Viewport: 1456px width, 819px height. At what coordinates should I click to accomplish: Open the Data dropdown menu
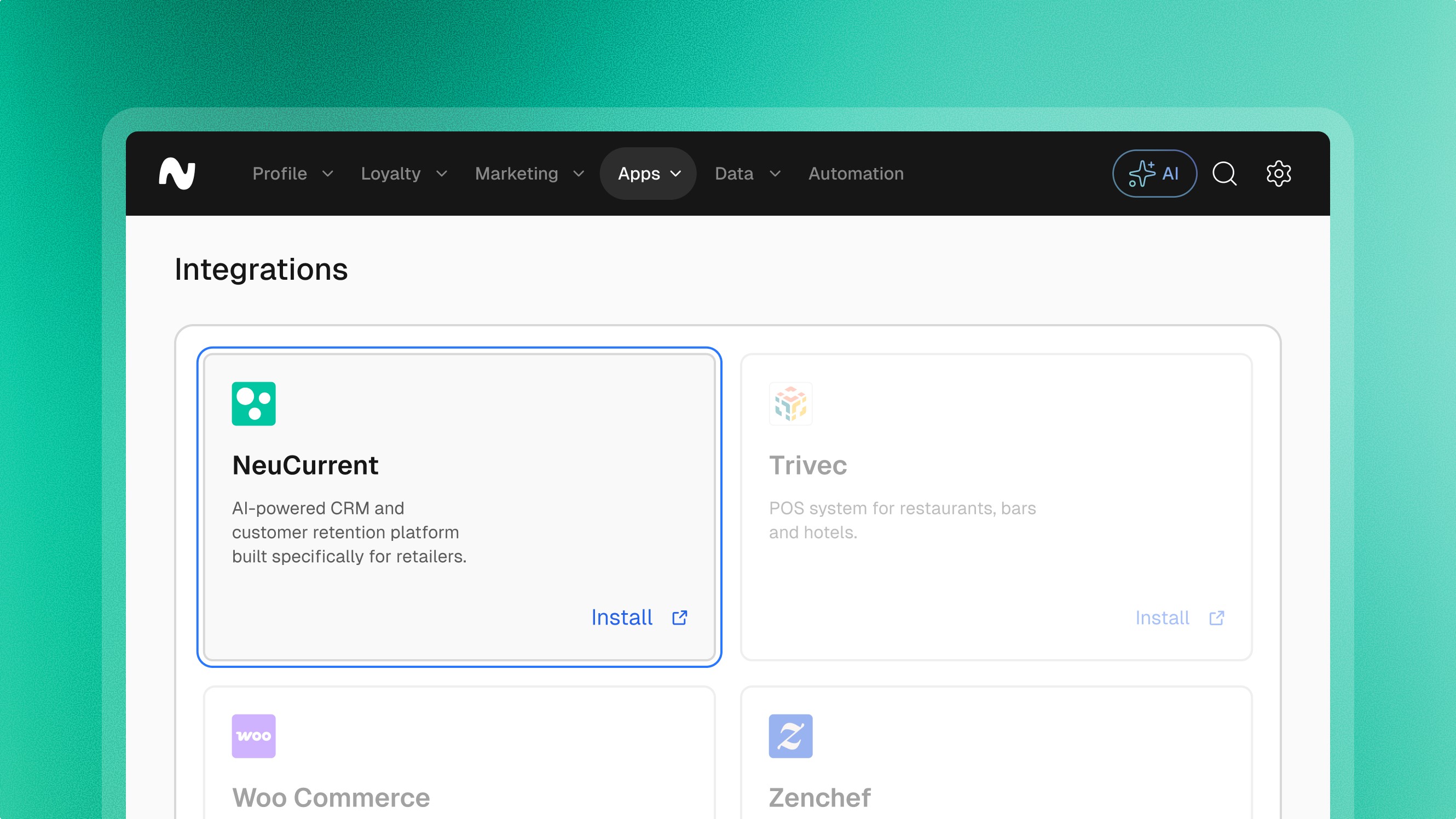tap(747, 174)
